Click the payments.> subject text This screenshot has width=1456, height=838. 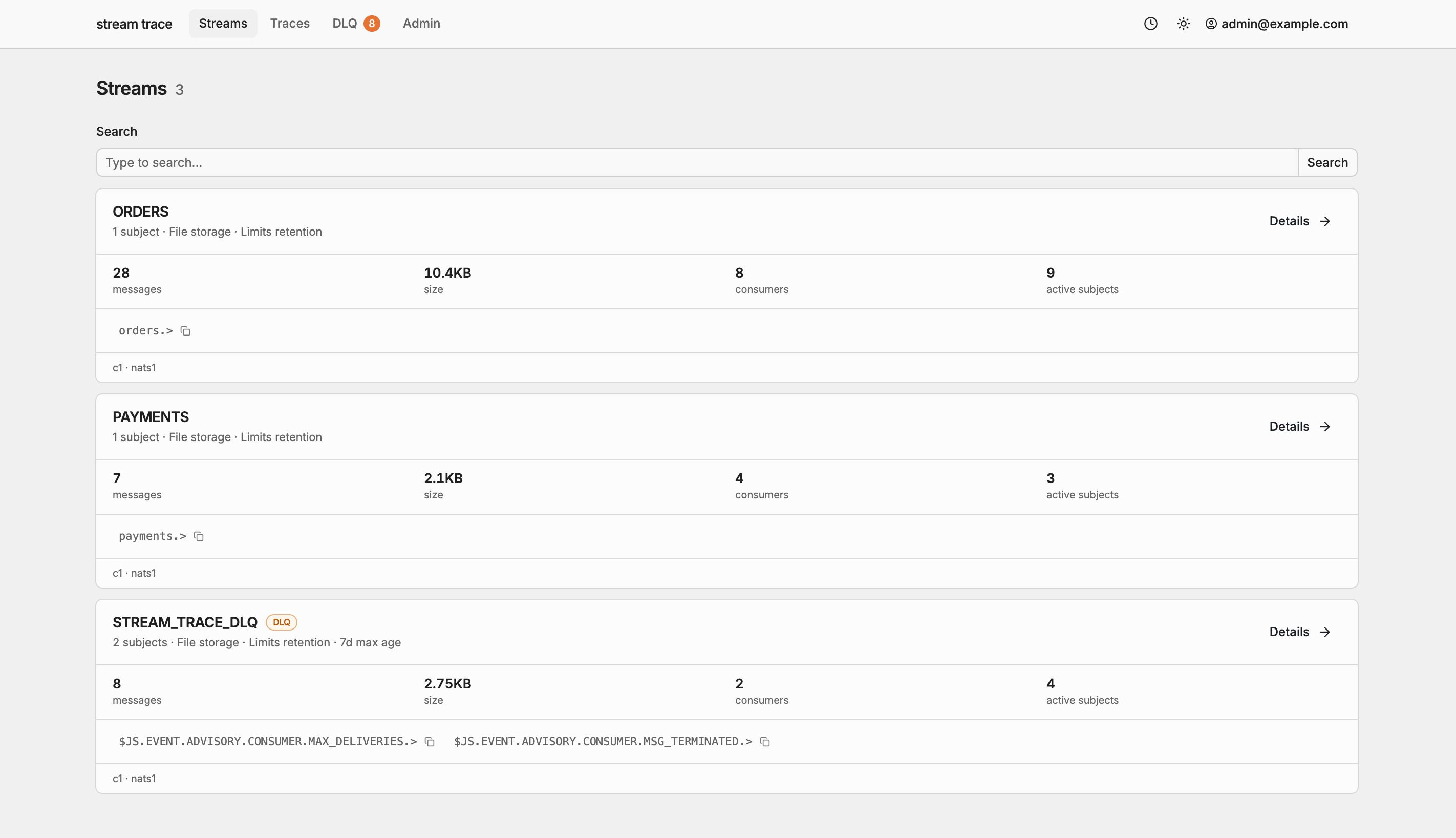153,536
